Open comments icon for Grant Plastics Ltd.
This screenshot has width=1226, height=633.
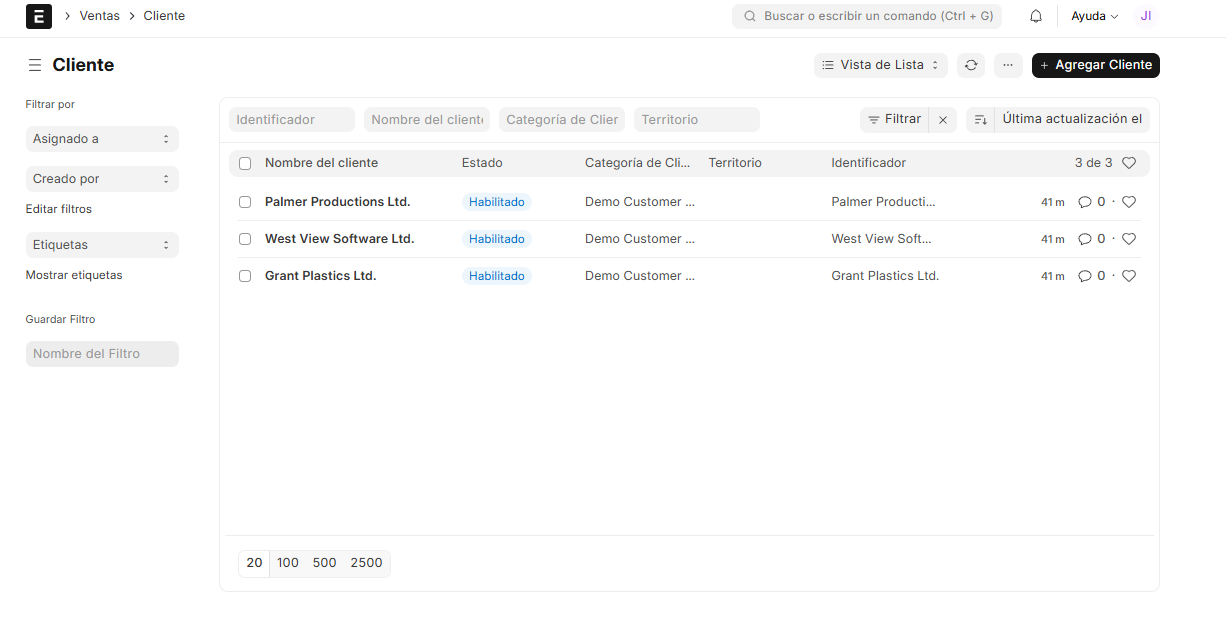[1084, 276]
